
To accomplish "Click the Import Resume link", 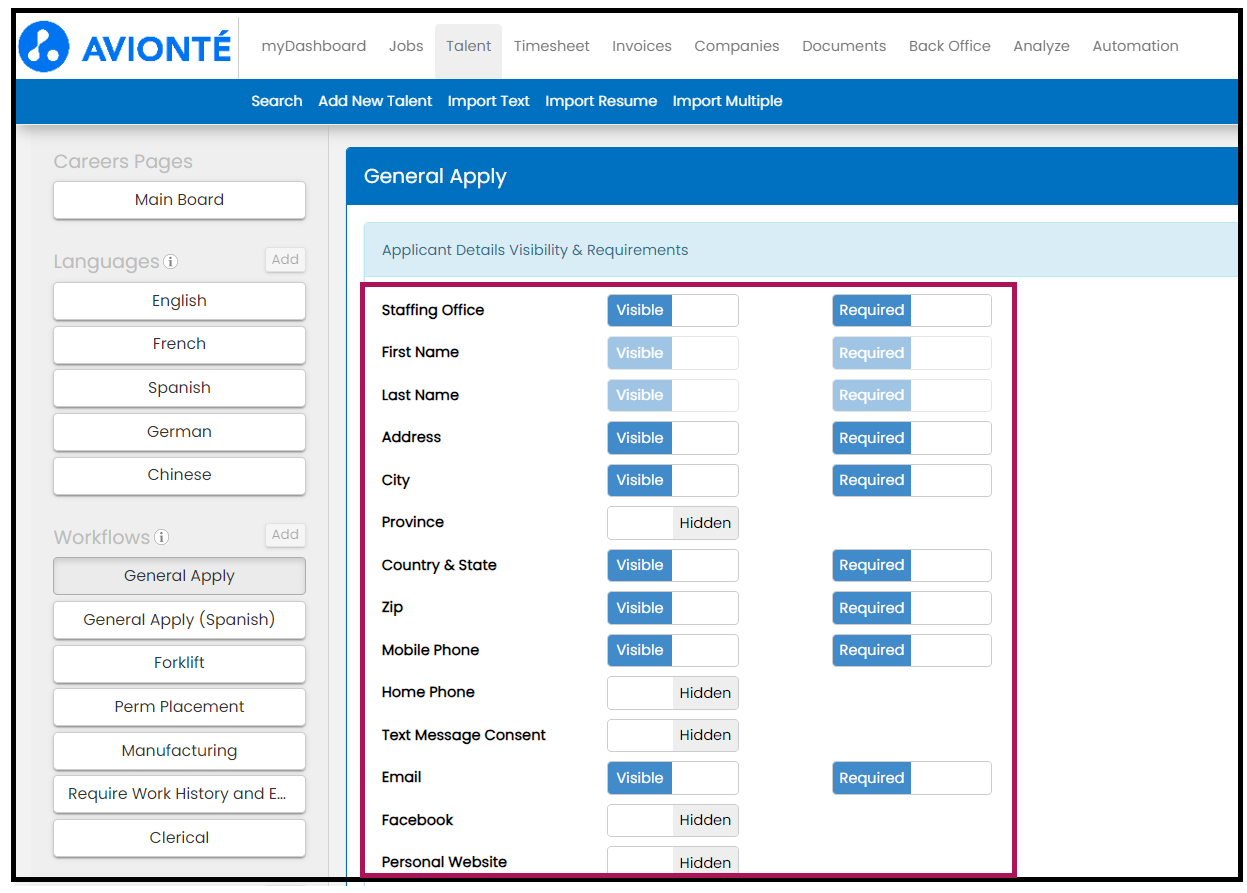I will (x=601, y=101).
